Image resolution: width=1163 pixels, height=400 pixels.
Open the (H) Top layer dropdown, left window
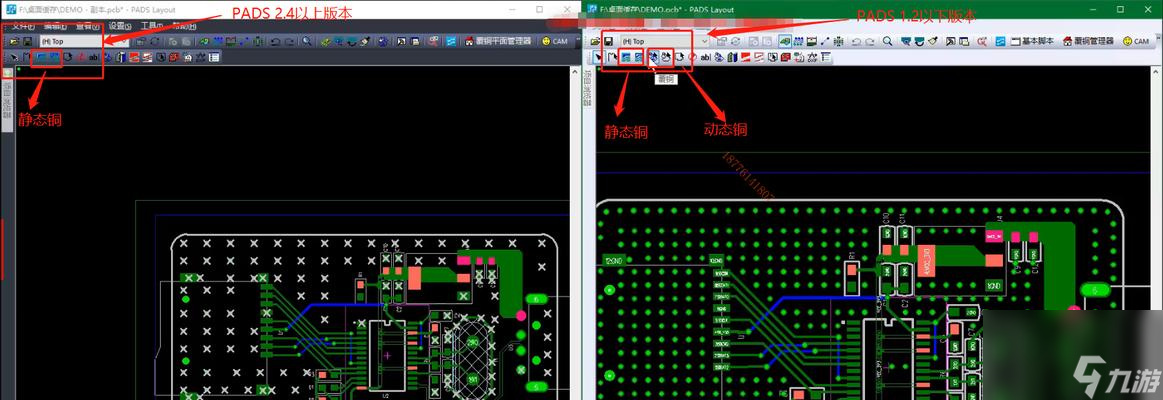(84, 42)
